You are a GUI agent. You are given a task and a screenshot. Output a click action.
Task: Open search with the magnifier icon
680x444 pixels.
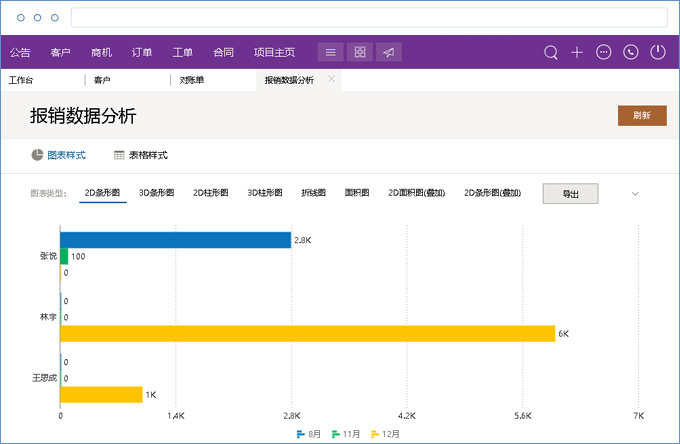pos(550,52)
